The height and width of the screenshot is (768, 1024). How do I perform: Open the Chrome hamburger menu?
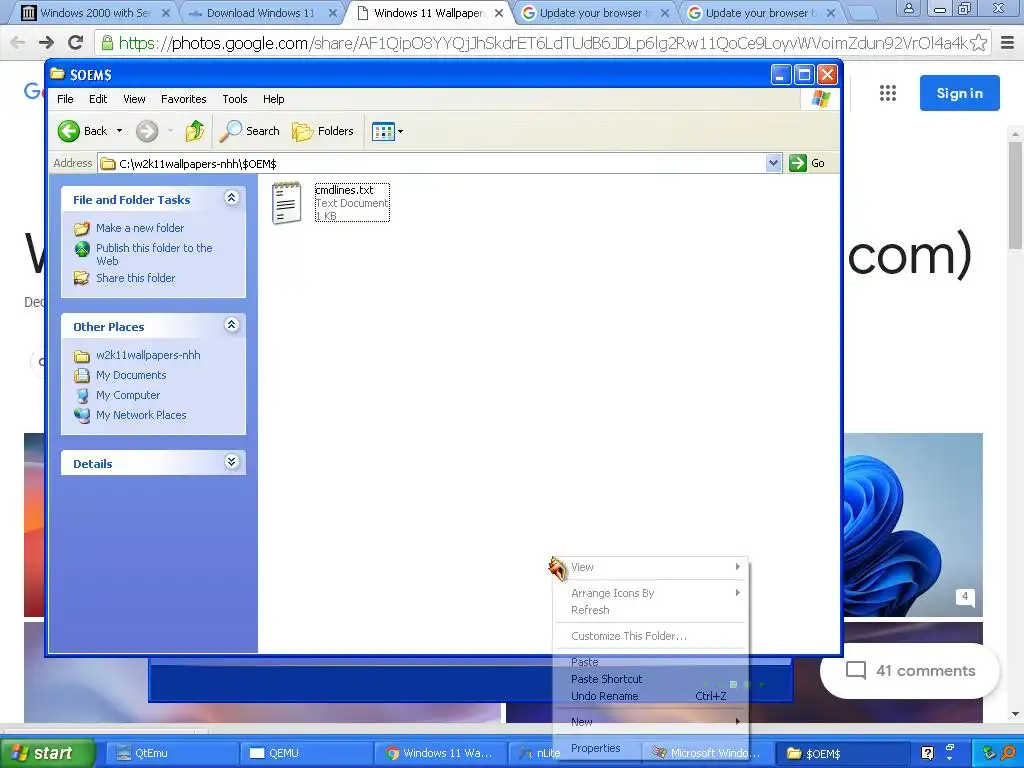tap(1008, 43)
